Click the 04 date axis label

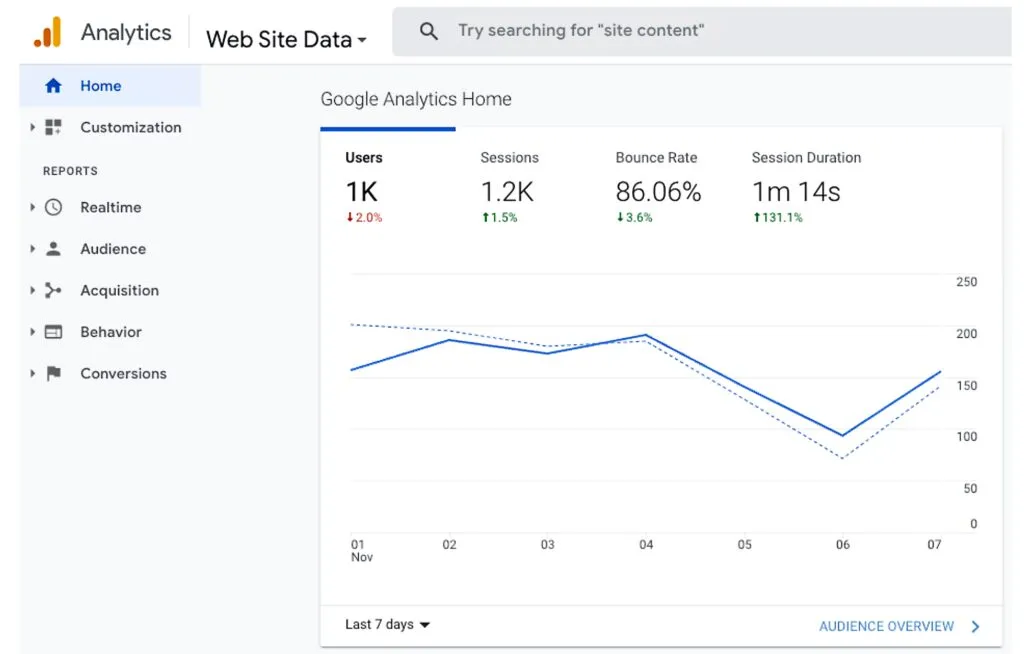pyautogui.click(x=646, y=545)
